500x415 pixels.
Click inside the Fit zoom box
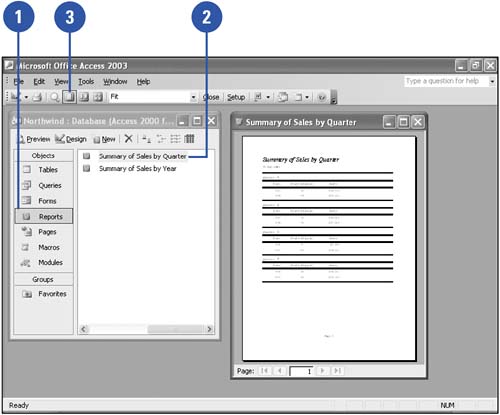pos(149,97)
